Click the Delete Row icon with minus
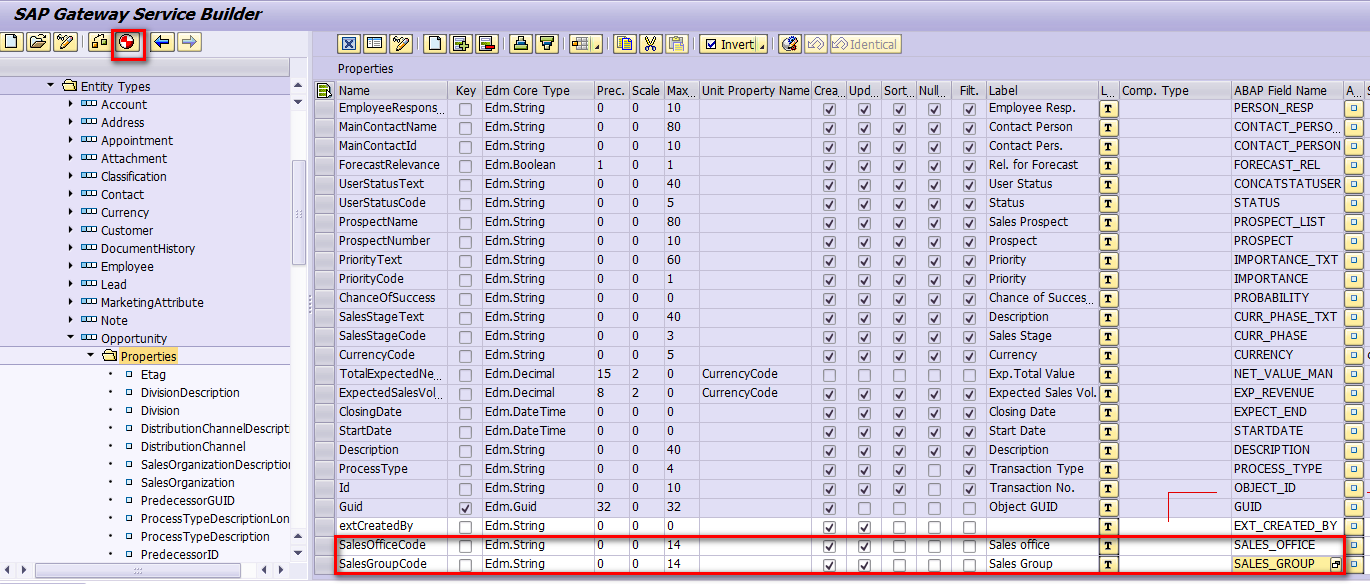The height and width of the screenshot is (584, 1370). [487, 44]
